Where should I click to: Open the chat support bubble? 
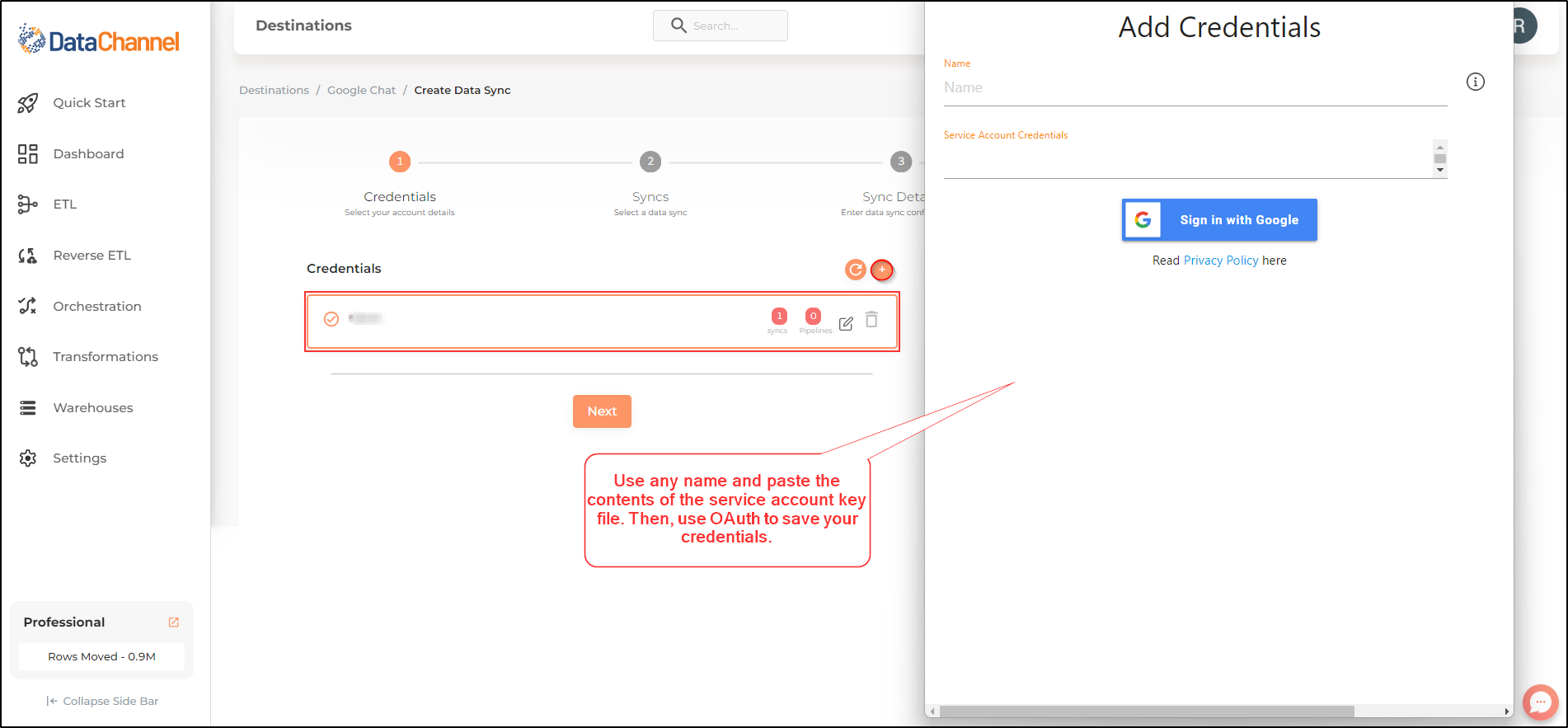[1540, 702]
